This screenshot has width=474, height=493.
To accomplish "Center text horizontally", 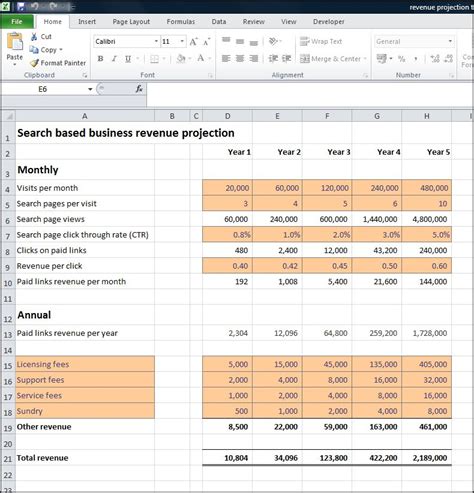I will 240,59.
